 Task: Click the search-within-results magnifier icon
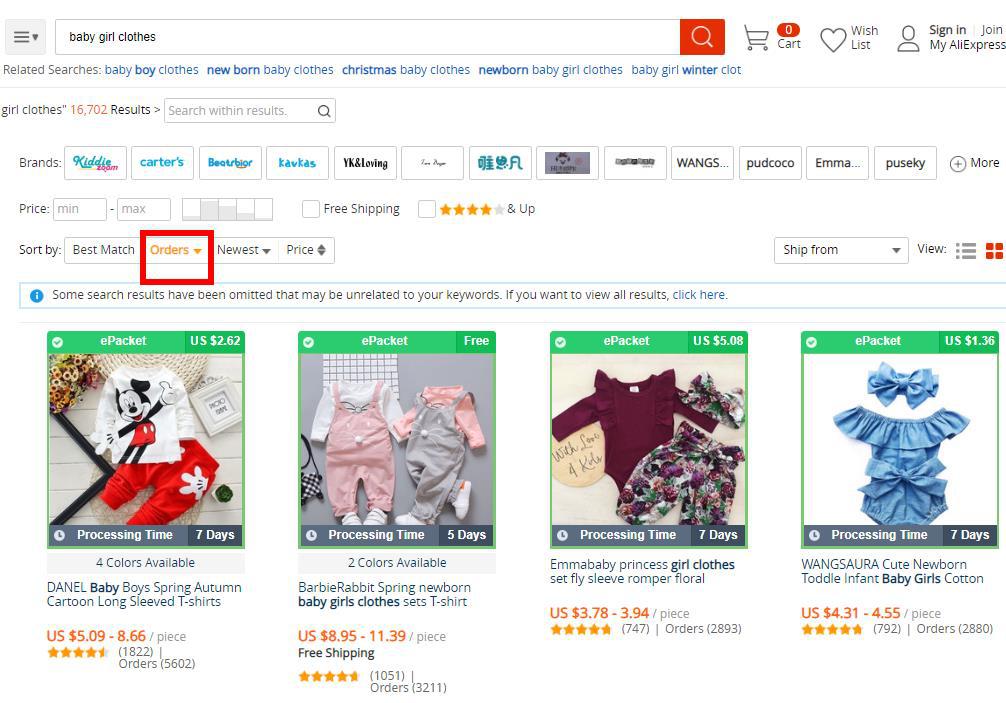[x=323, y=111]
